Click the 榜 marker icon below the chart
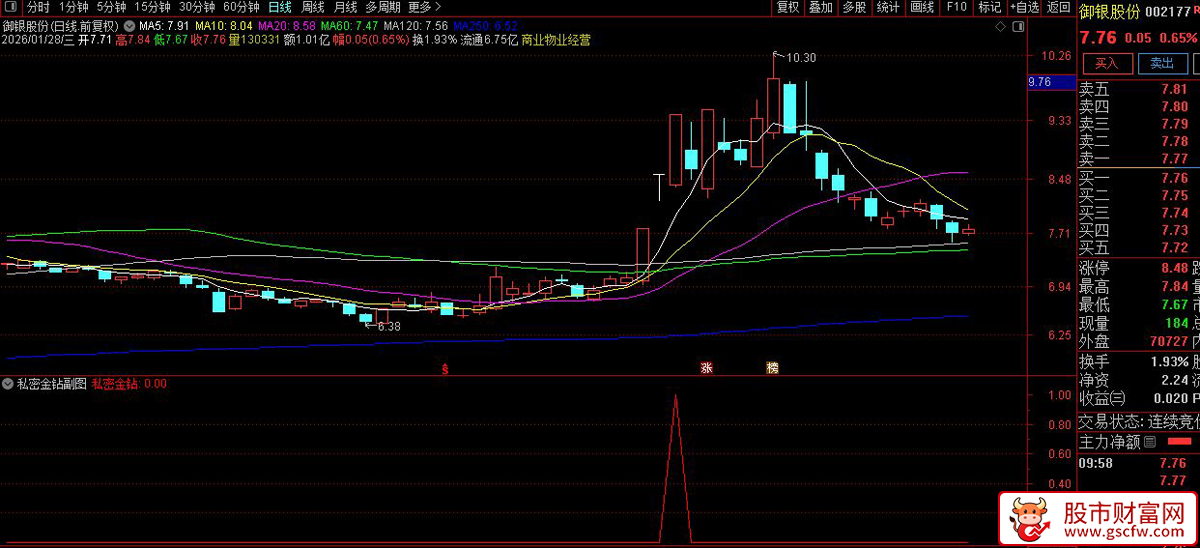The height and width of the screenshot is (548, 1200). [x=771, y=368]
